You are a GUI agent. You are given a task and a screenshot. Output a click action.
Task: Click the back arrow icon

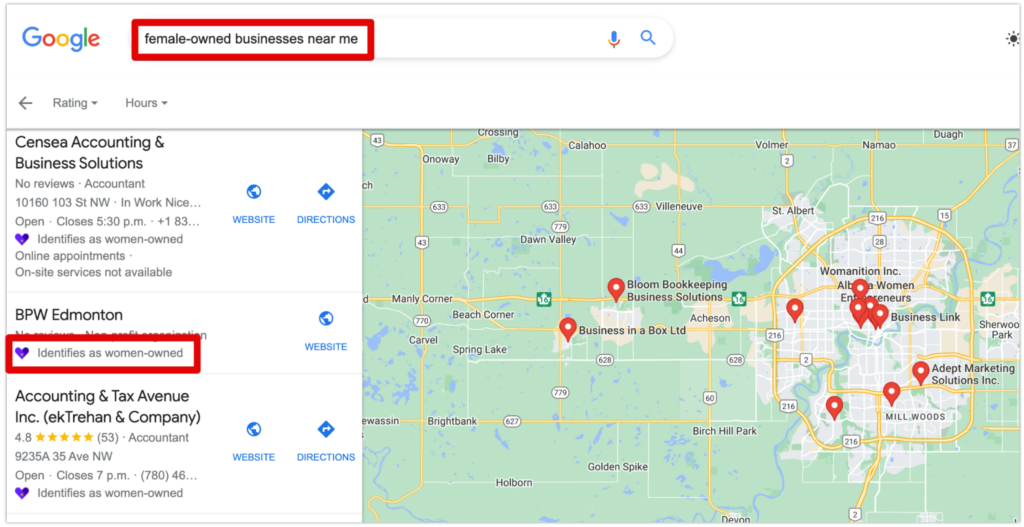tap(26, 103)
